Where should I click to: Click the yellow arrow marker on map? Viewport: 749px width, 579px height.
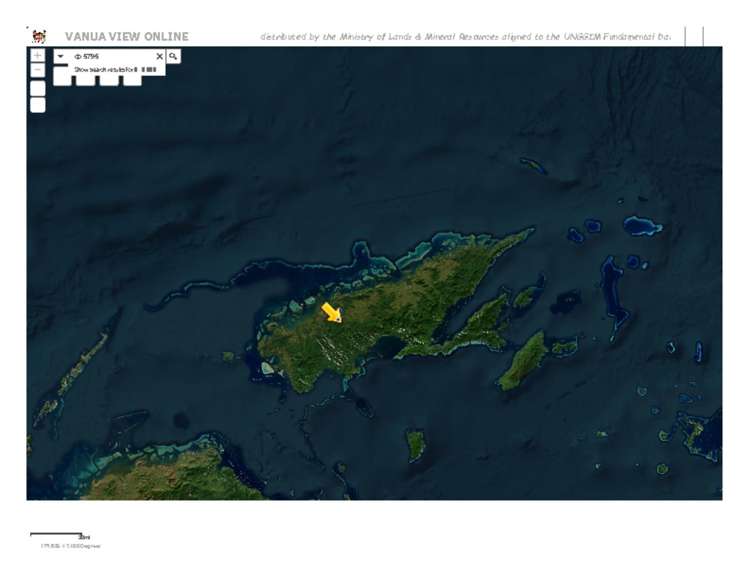pos(332,312)
